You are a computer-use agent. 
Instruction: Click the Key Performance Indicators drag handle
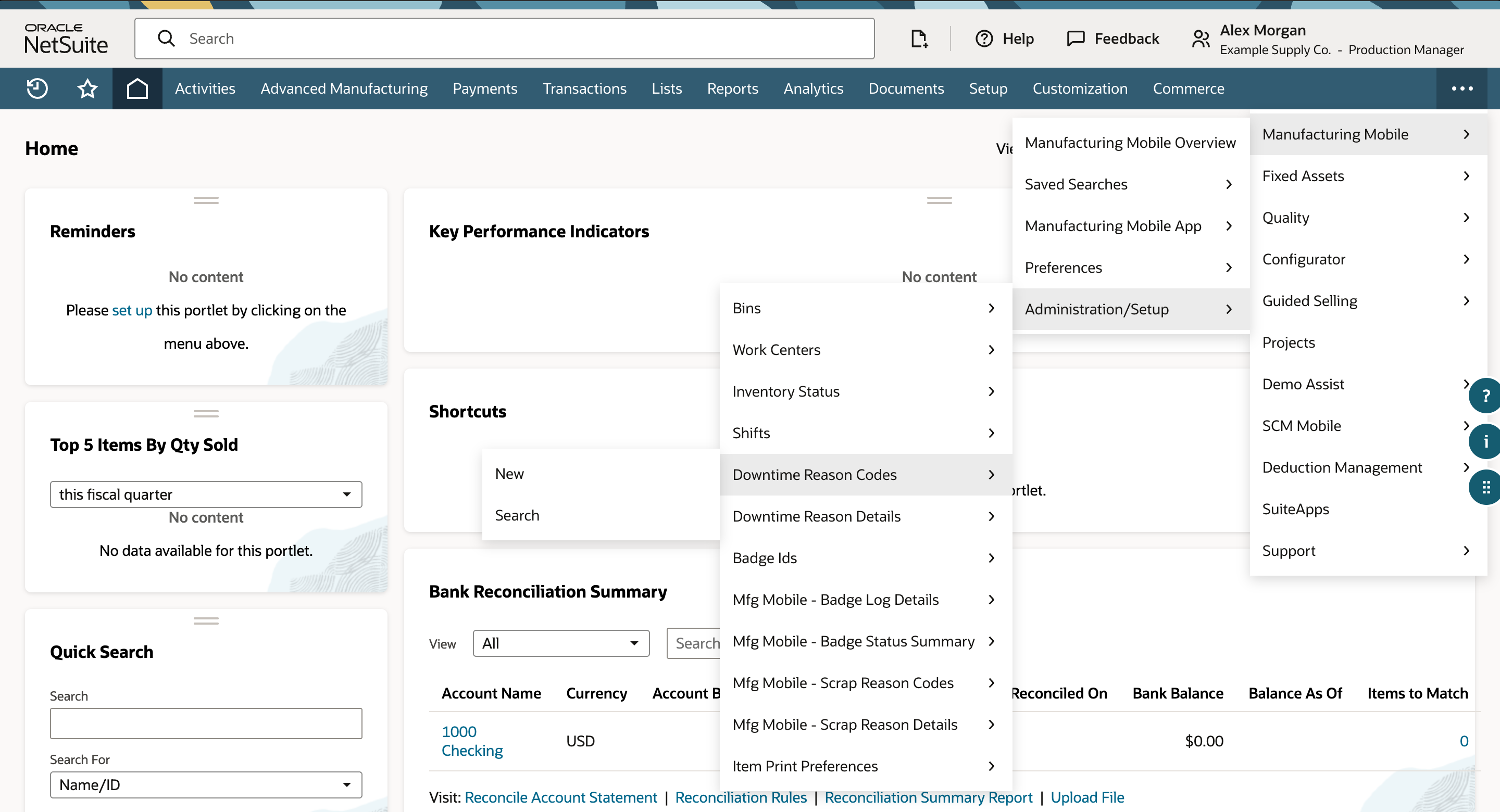[939, 200]
